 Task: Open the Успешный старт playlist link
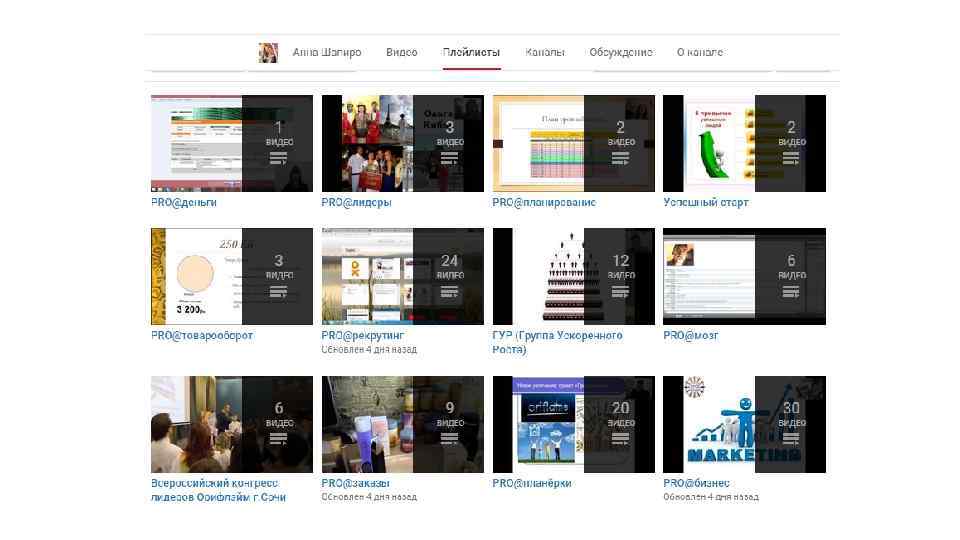pyautogui.click(x=705, y=202)
